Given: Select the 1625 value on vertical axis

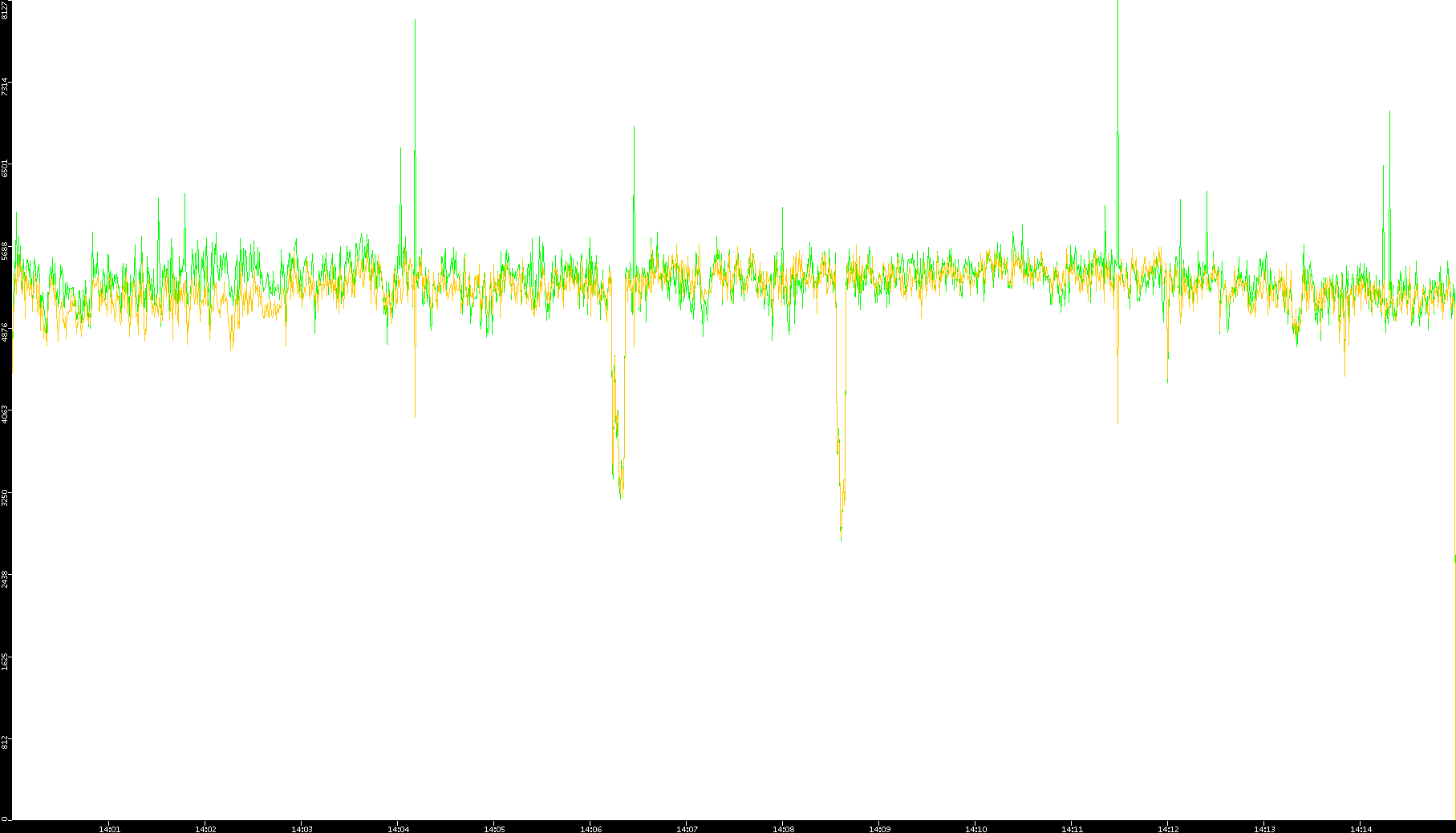Looking at the screenshot, I should pyautogui.click(x=5, y=661).
